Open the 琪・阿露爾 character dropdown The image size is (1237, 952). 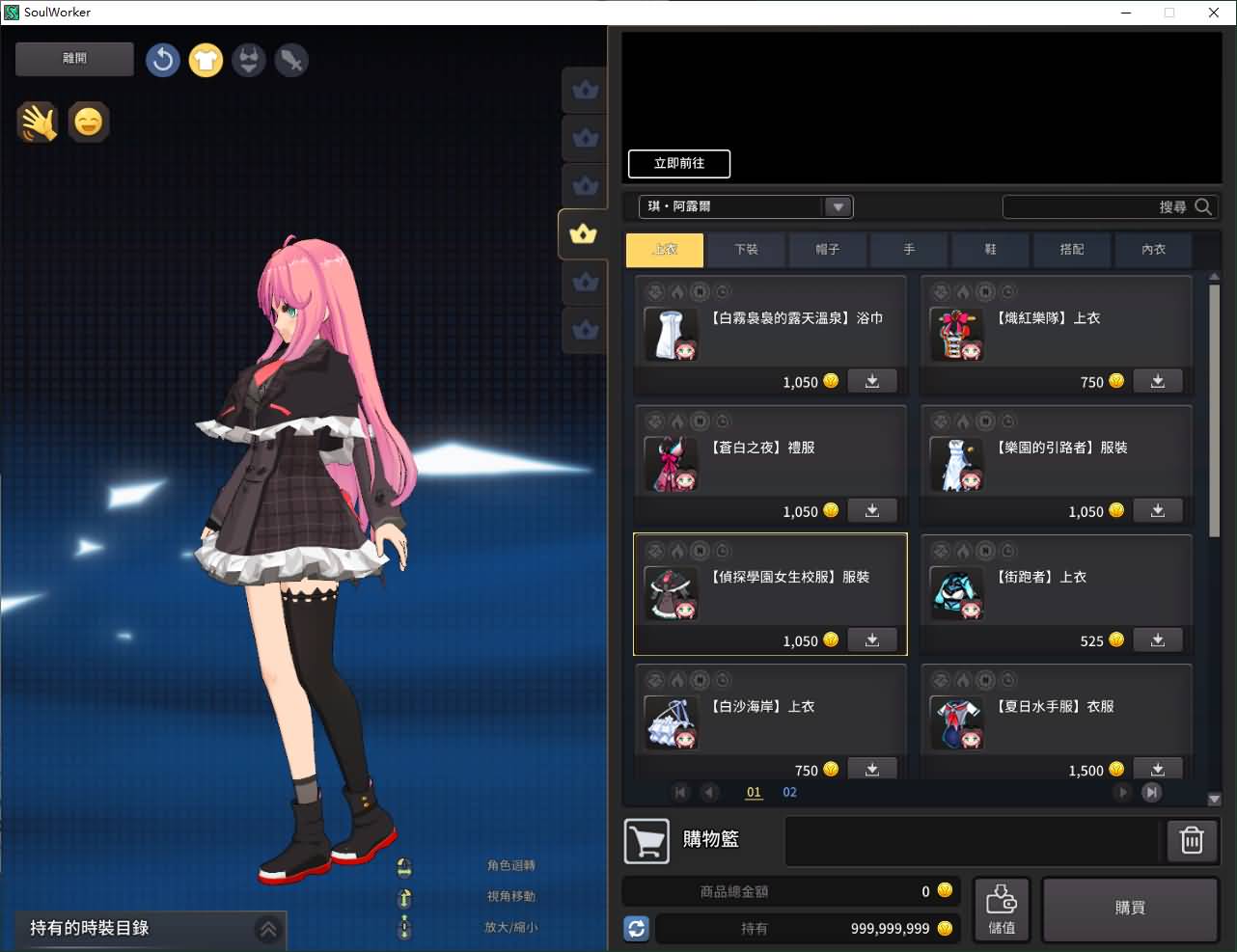click(838, 206)
